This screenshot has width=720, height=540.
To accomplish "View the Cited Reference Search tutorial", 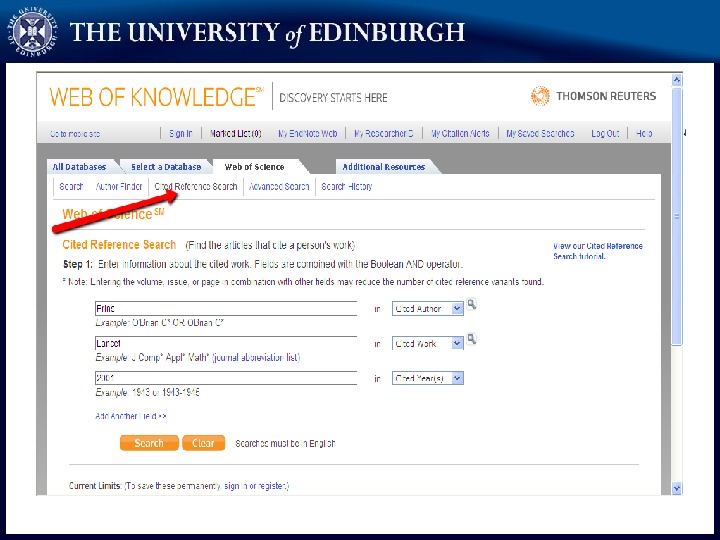I will (x=598, y=251).
